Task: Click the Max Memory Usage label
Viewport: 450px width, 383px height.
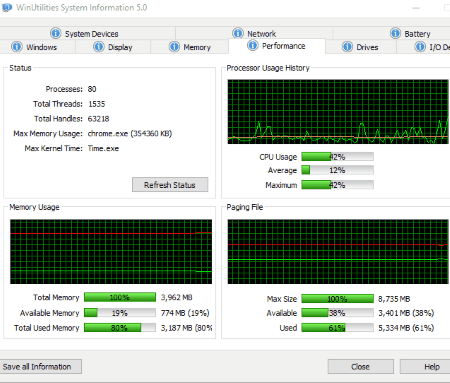Action: (x=48, y=134)
